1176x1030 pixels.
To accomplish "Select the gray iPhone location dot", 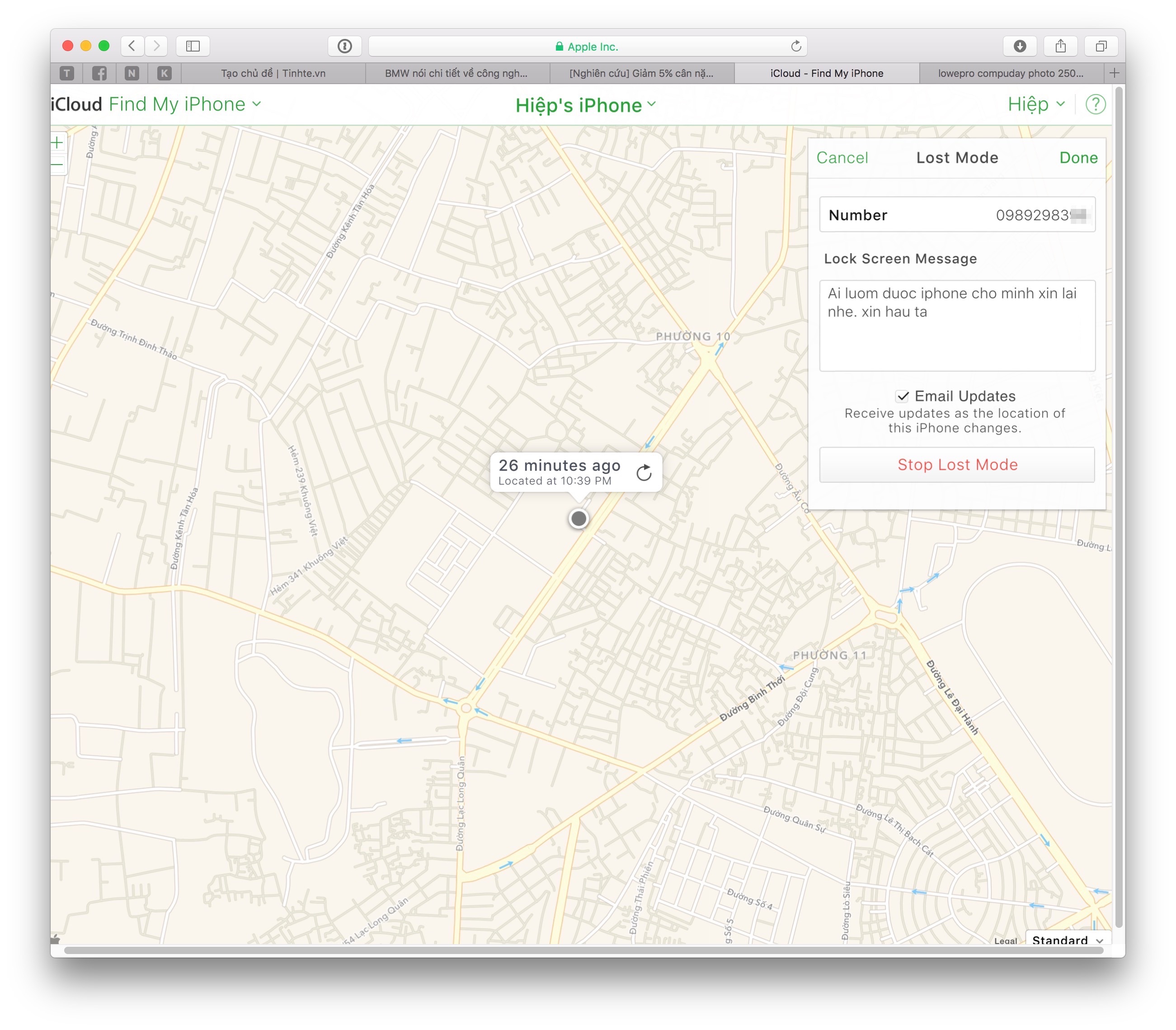I will click(x=579, y=519).
